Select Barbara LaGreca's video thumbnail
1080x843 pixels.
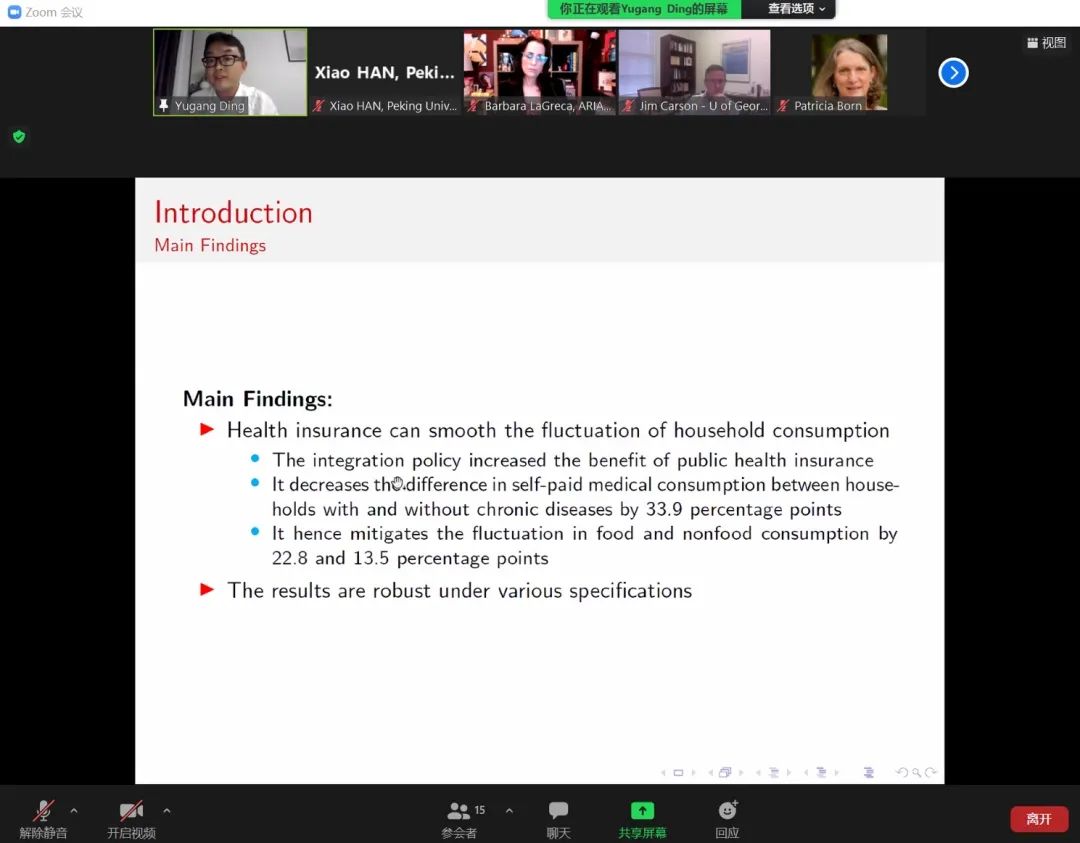[539, 72]
